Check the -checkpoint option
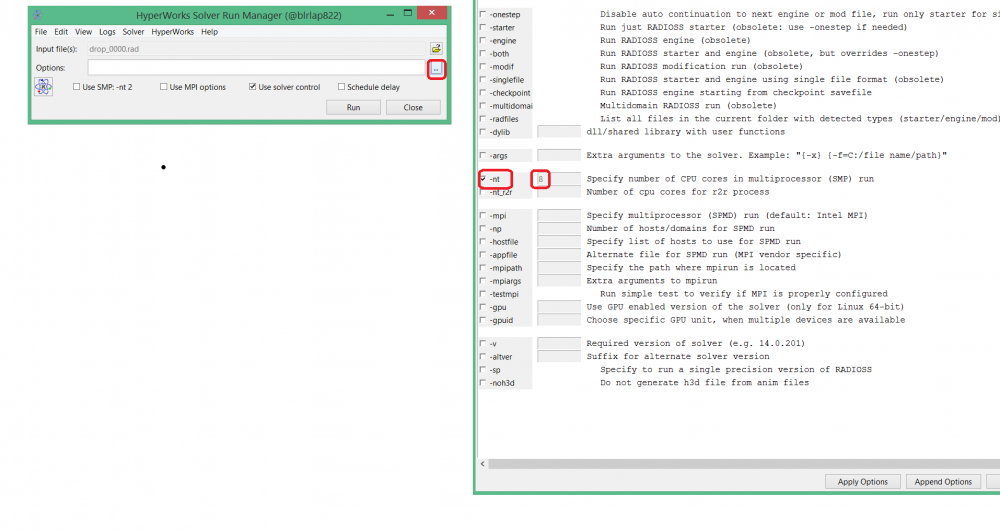The height and width of the screenshot is (531, 1000). point(483,92)
